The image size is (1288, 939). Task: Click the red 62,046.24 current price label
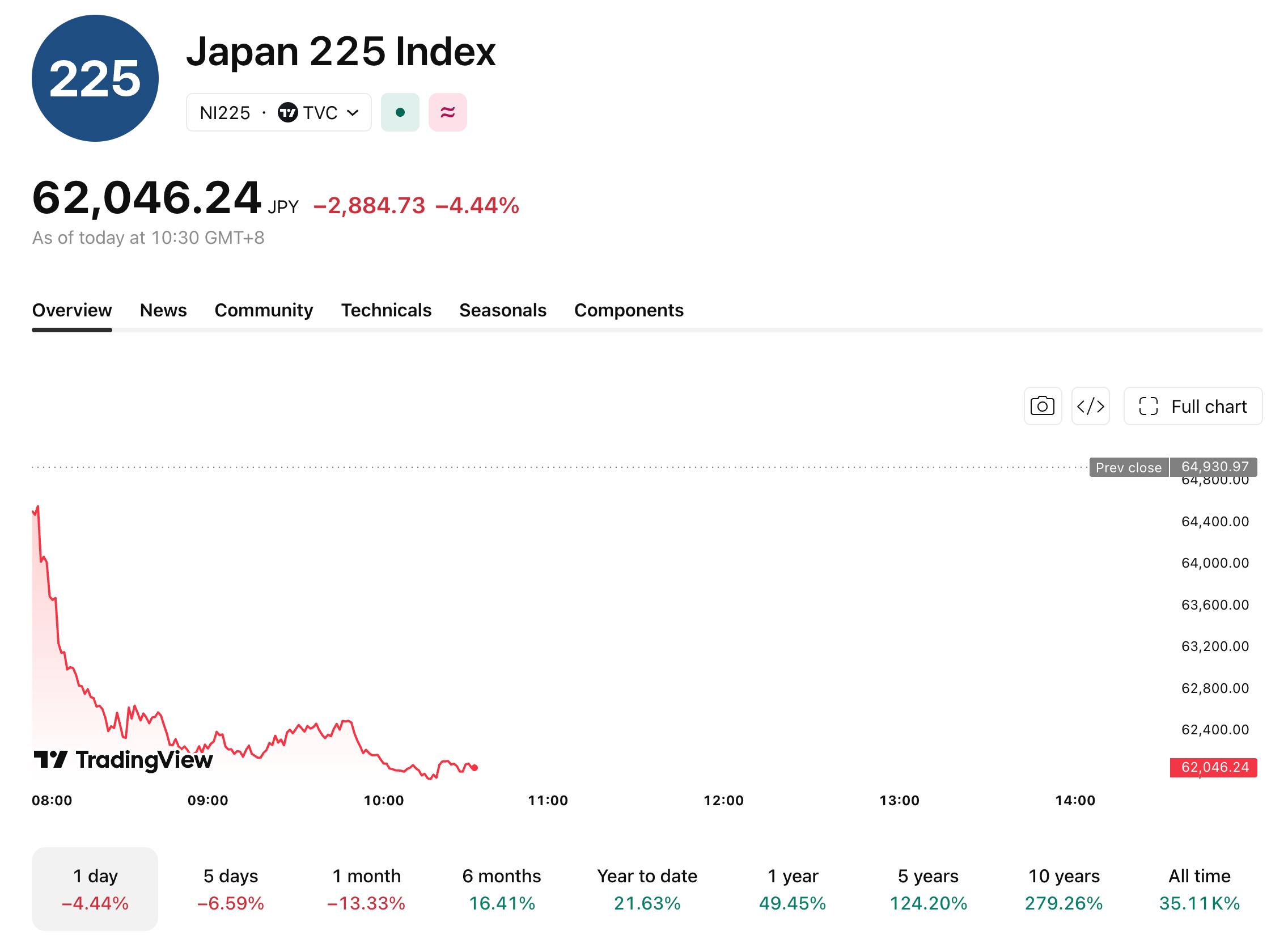(x=1214, y=767)
